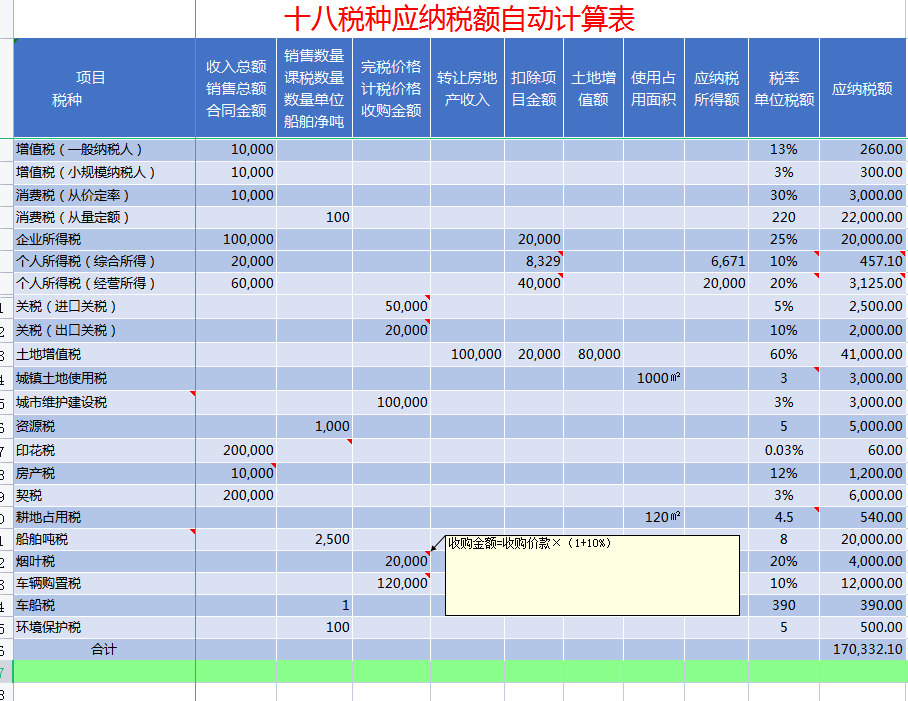908x701 pixels.
Task: Select the 6,671 taxable income cell
Action: pos(716,261)
